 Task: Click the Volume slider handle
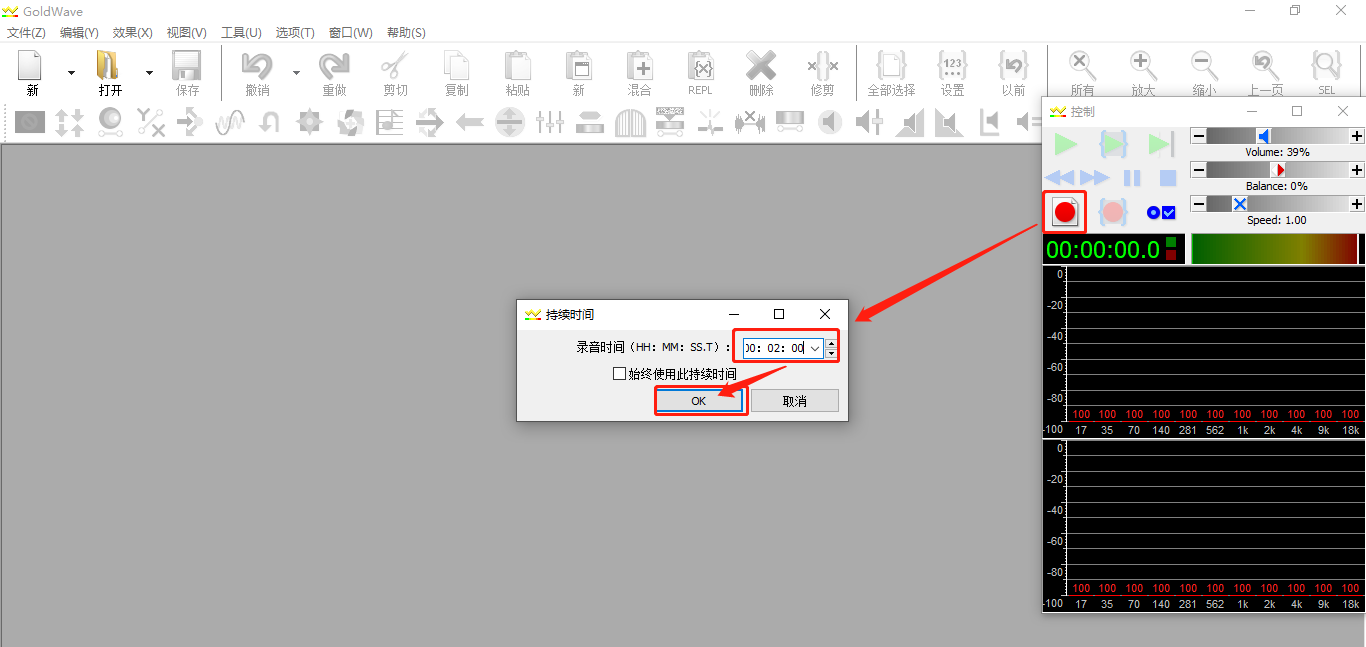click(x=1264, y=136)
